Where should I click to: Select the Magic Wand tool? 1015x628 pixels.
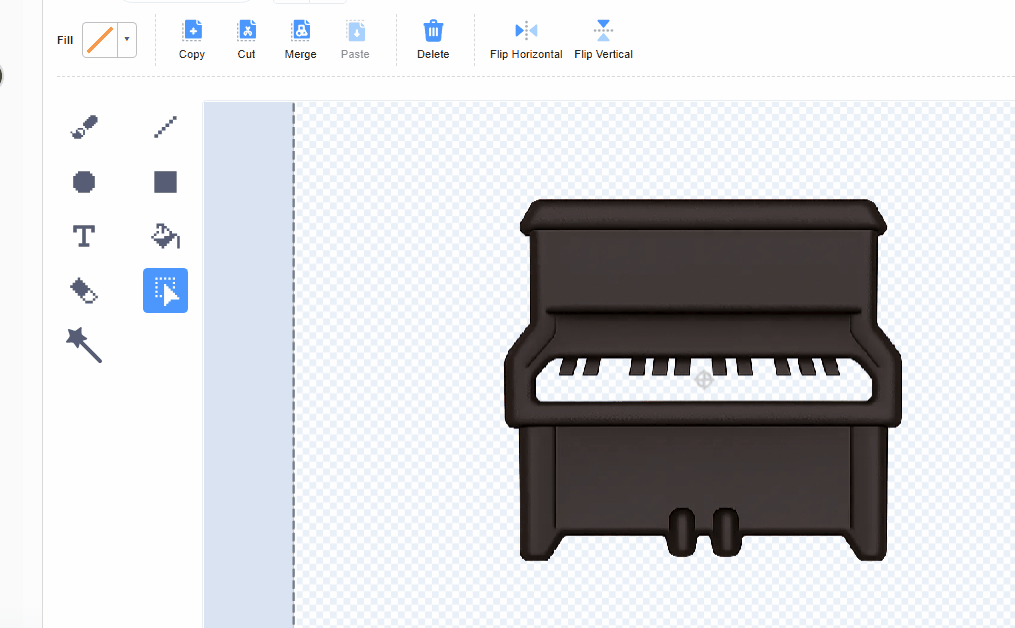point(84,345)
